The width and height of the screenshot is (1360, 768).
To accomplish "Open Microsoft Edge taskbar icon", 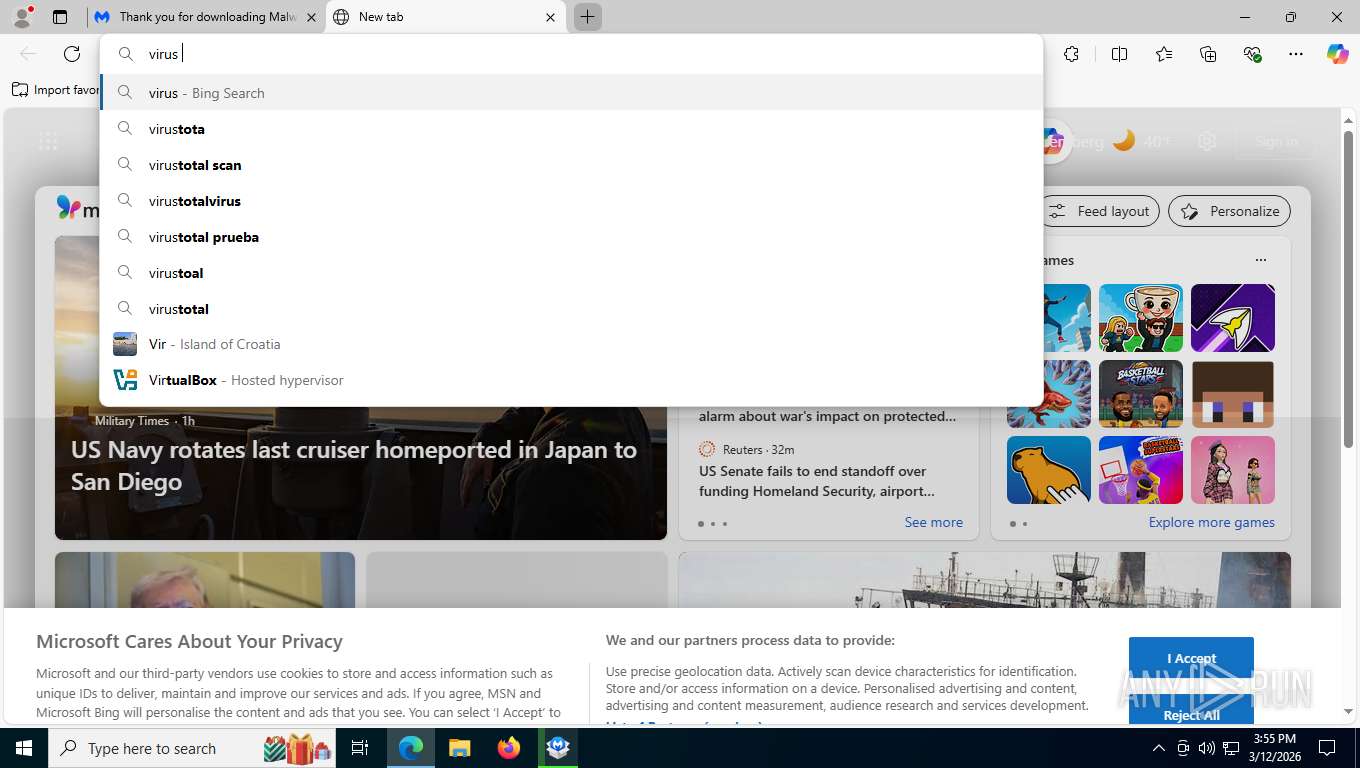I will coord(411,748).
